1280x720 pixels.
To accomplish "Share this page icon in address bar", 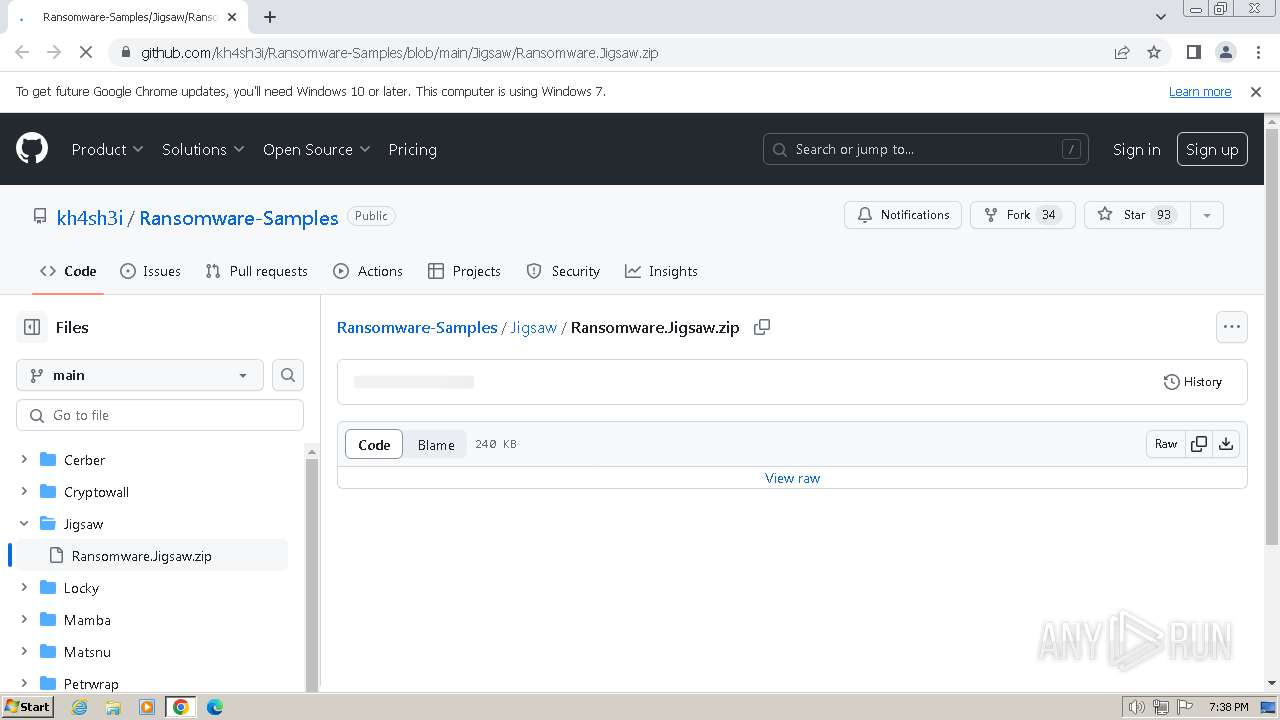I will (x=1122, y=52).
